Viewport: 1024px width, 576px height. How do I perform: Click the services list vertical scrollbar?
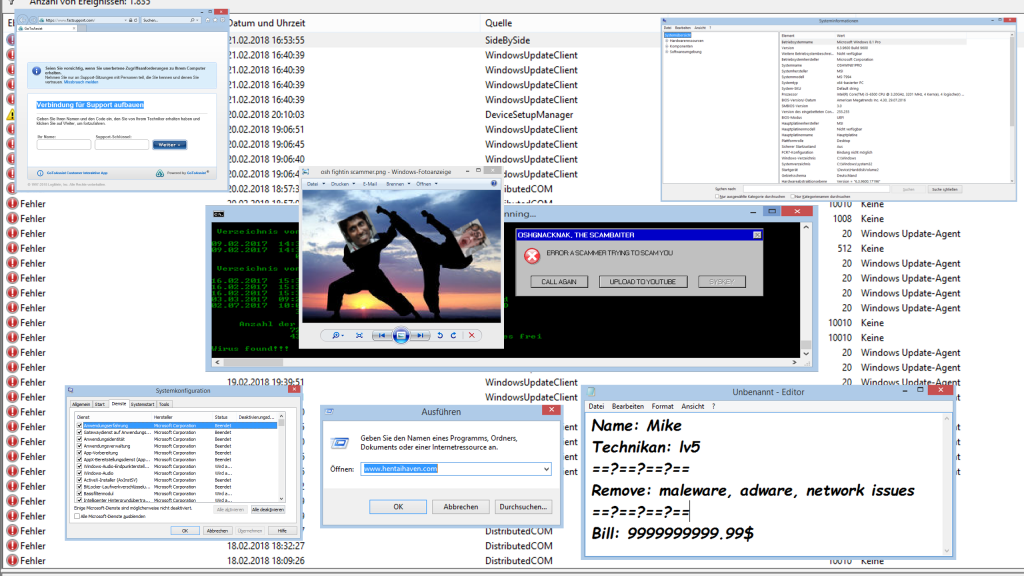[281, 457]
